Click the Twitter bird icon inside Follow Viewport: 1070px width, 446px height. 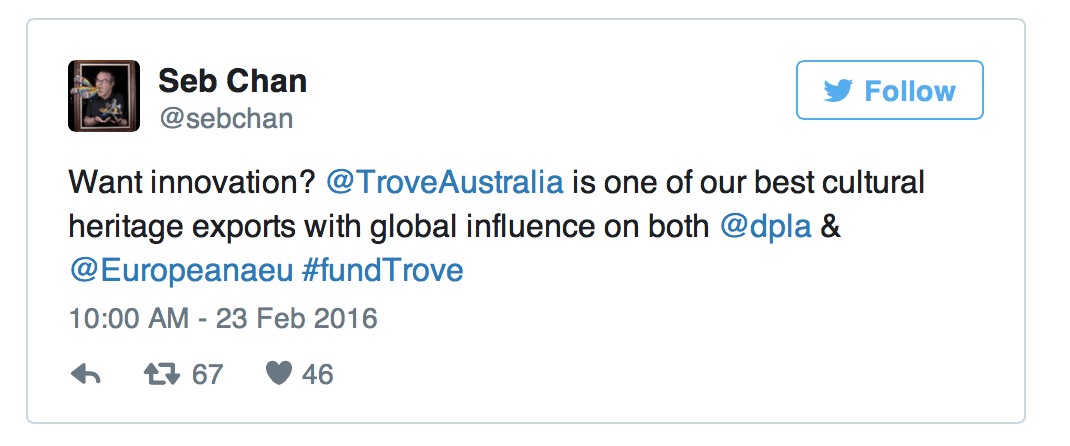838,91
